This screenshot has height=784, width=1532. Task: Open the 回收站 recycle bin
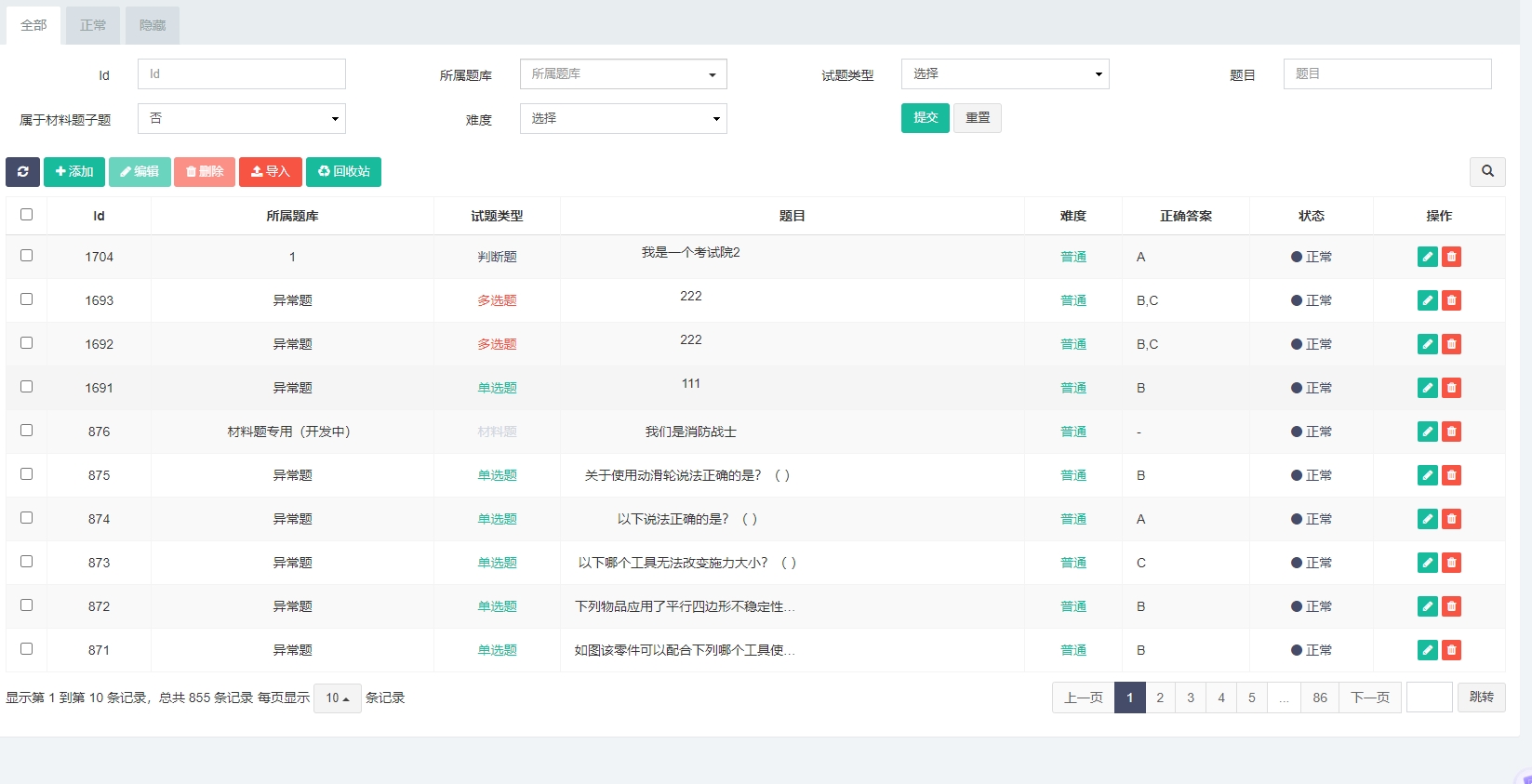[343, 171]
